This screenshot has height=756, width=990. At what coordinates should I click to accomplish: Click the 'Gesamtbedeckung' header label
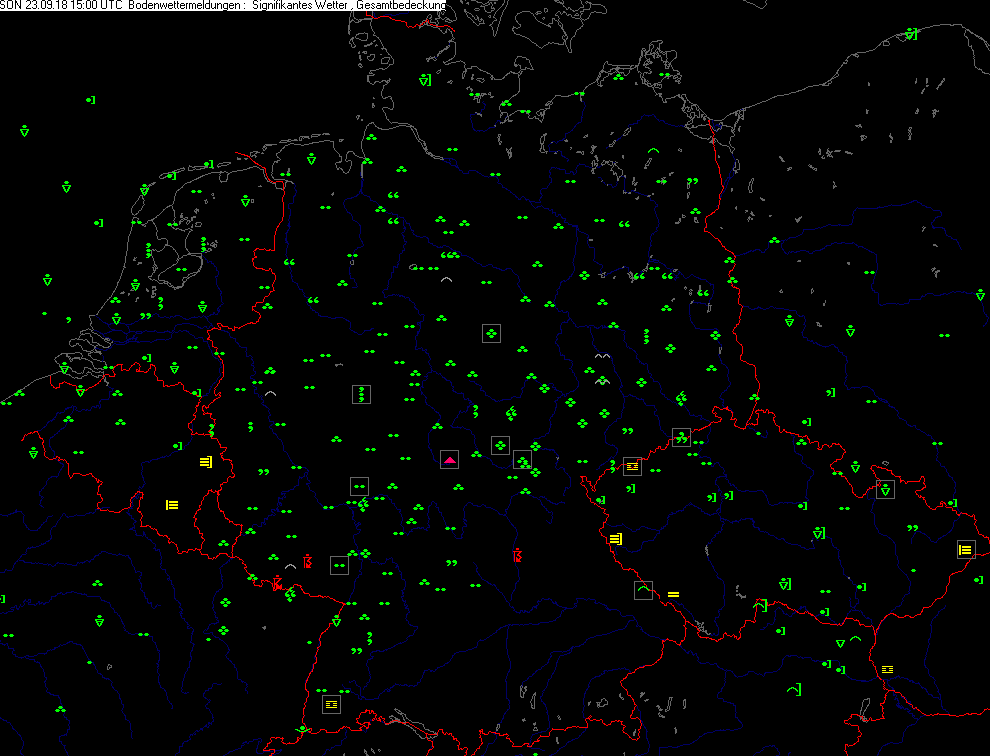click(401, 6)
